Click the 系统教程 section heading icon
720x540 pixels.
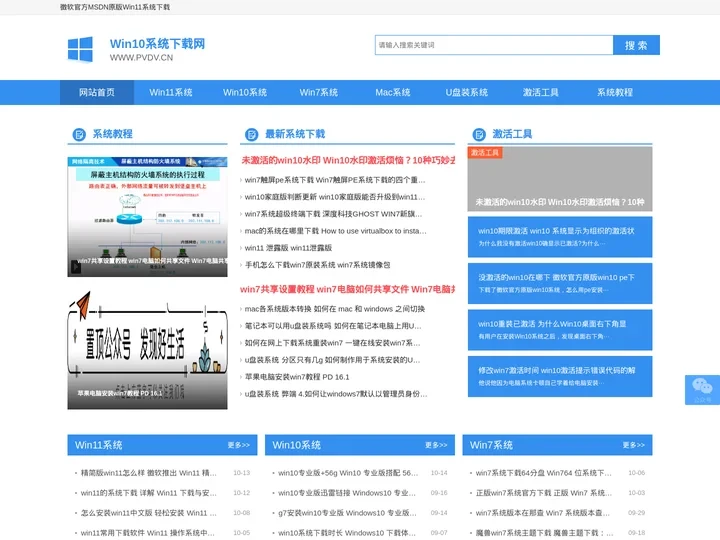(x=79, y=135)
